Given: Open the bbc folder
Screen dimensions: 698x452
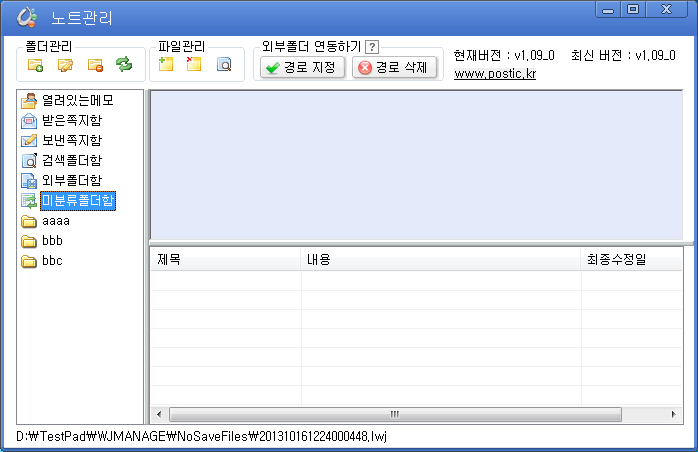Looking at the screenshot, I should (53, 261).
